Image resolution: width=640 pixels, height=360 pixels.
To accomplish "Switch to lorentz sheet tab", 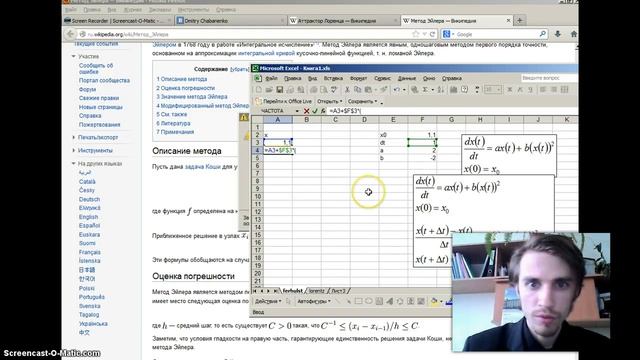I will coord(317,291).
